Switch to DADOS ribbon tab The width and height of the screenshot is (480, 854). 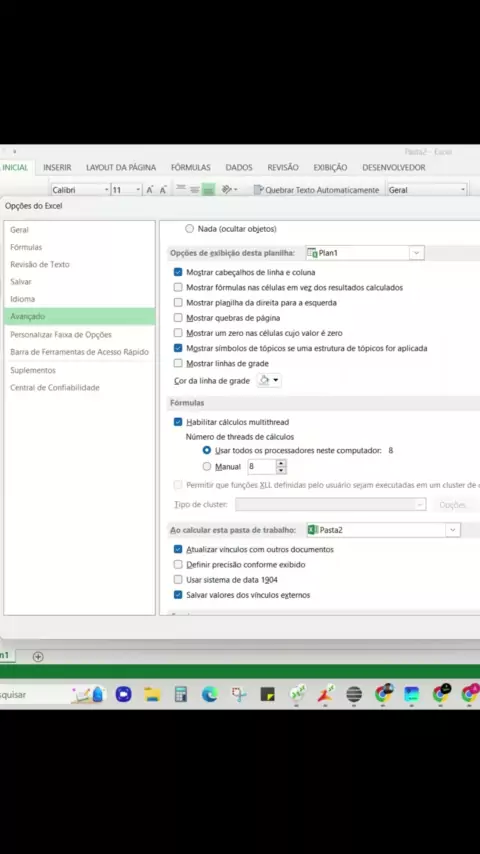click(239, 168)
